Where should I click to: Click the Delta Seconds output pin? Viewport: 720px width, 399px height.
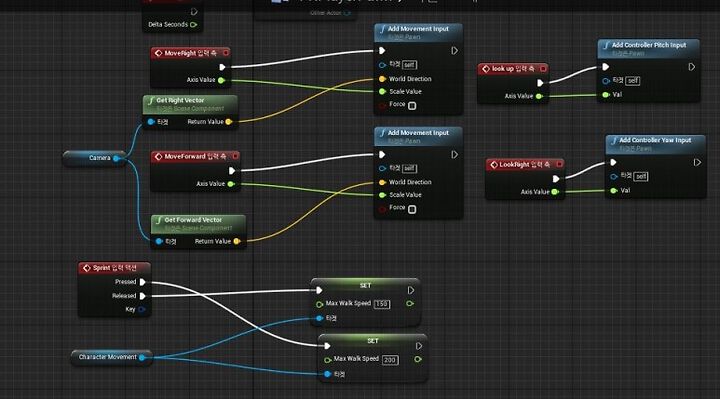(x=193, y=24)
